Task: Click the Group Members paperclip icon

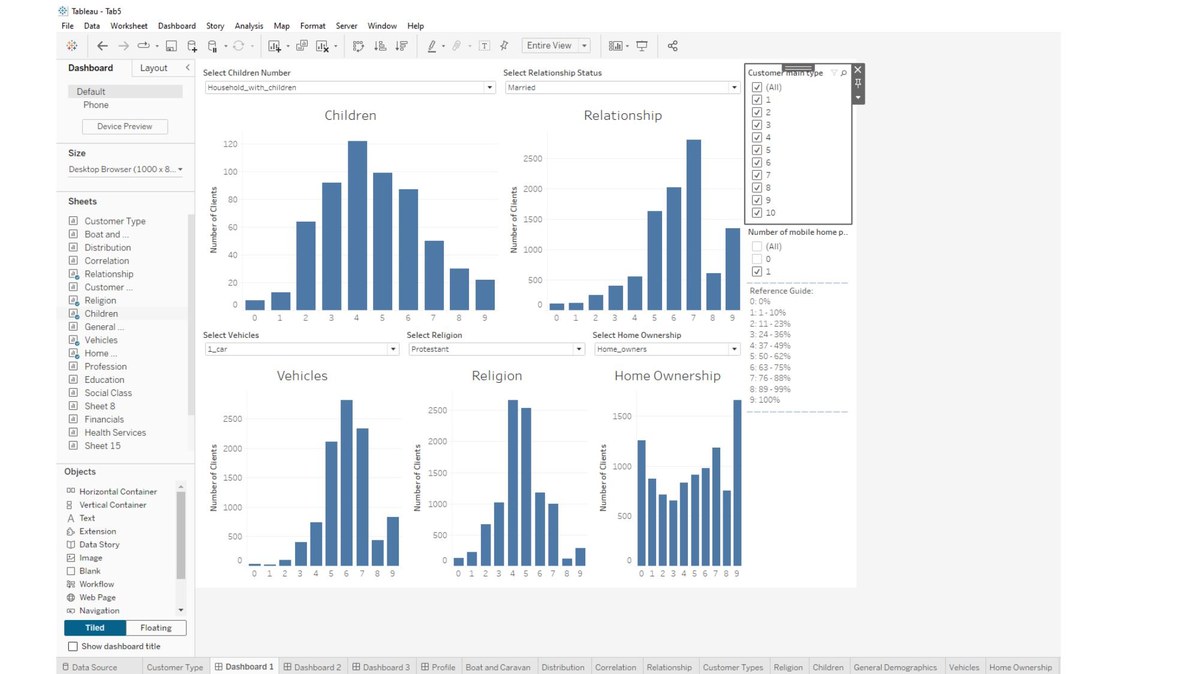Action: point(456,46)
